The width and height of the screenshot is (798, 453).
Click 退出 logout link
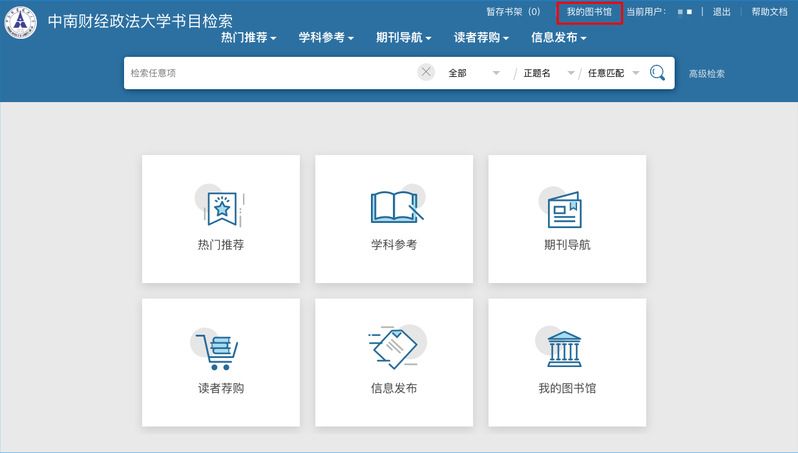tap(721, 12)
